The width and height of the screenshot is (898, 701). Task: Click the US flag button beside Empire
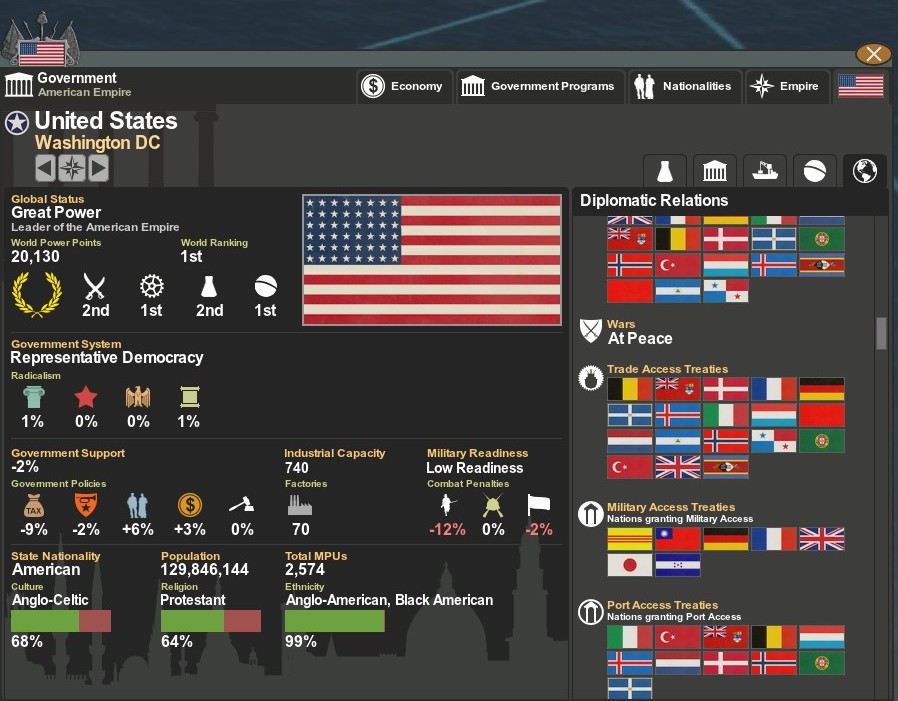point(860,86)
